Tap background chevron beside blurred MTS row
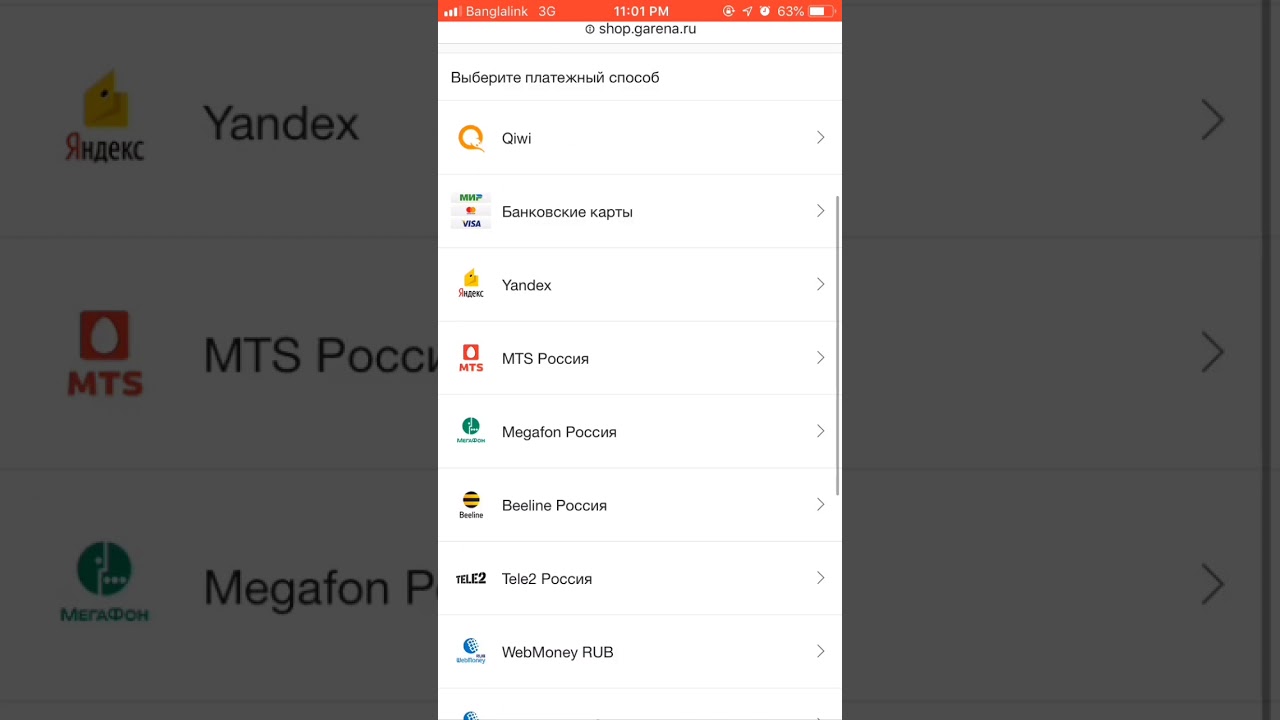Image resolution: width=1280 pixels, height=720 pixels. pyautogui.click(x=1213, y=352)
